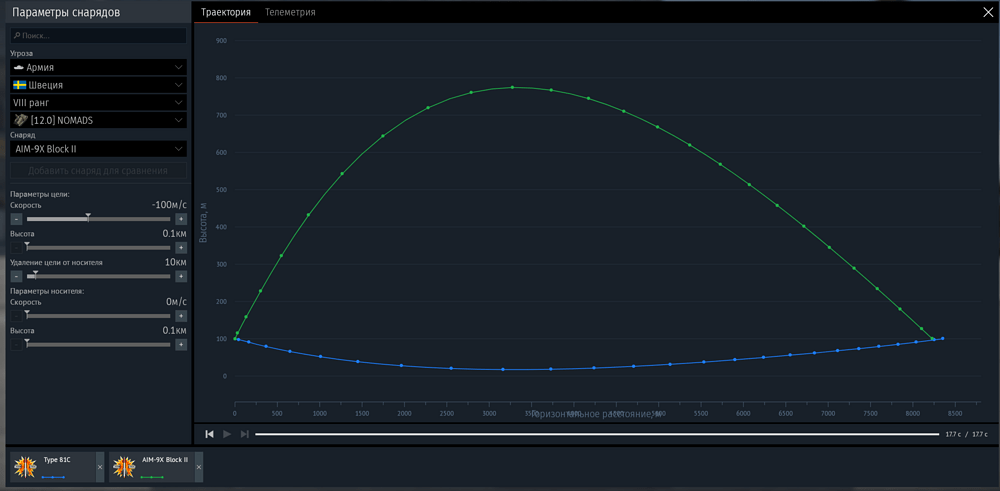The width and height of the screenshot is (1000, 491).
Task: Increase target speed with plus button
Action: tap(181, 219)
